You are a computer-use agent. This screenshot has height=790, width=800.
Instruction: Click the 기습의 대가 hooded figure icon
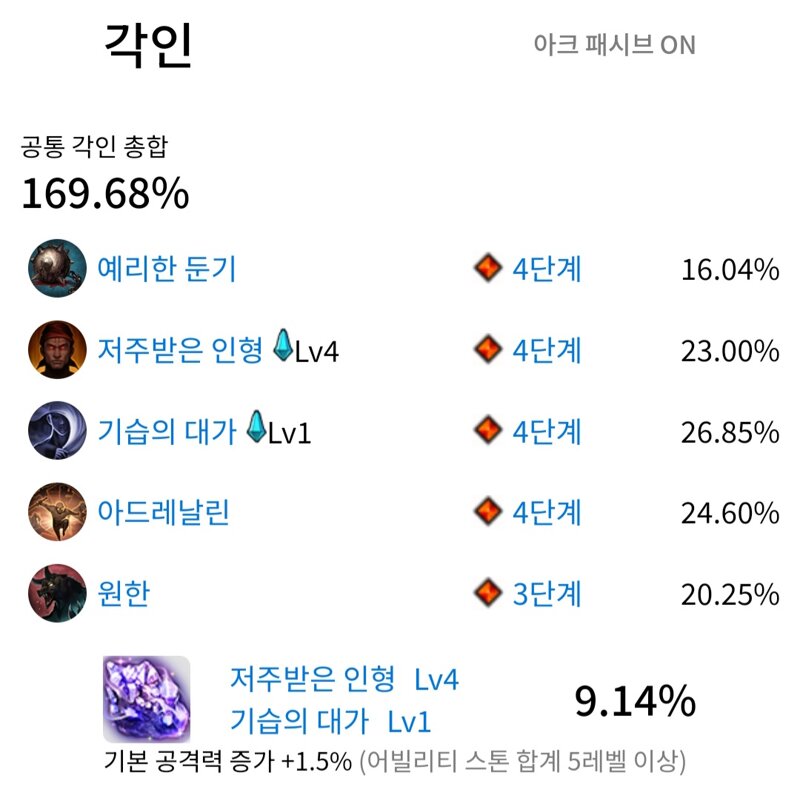coord(57,431)
